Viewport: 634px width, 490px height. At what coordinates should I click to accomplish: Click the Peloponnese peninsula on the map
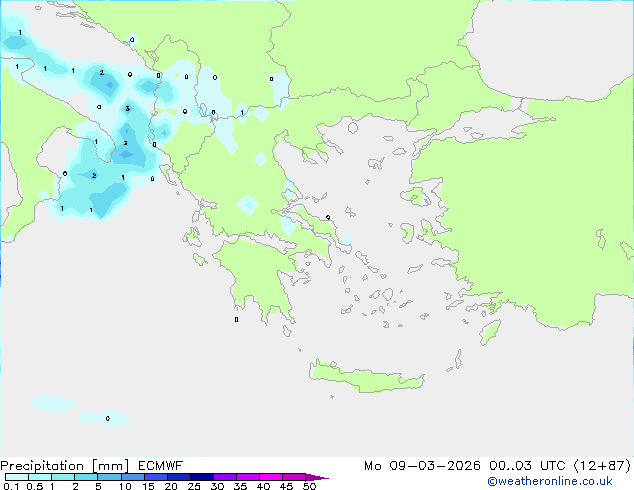(x=259, y=279)
